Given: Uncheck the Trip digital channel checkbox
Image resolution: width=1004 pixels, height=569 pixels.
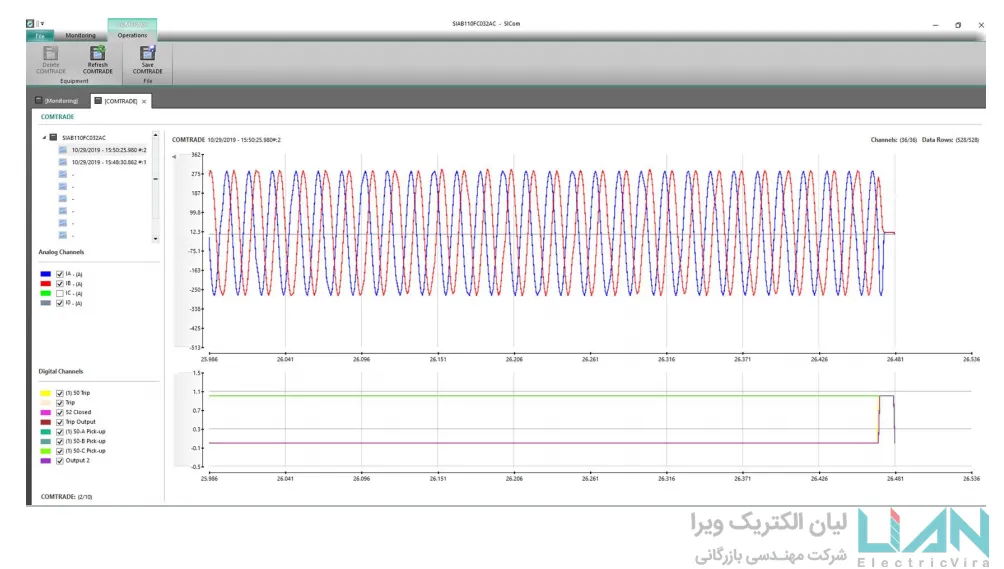Looking at the screenshot, I should [60, 403].
